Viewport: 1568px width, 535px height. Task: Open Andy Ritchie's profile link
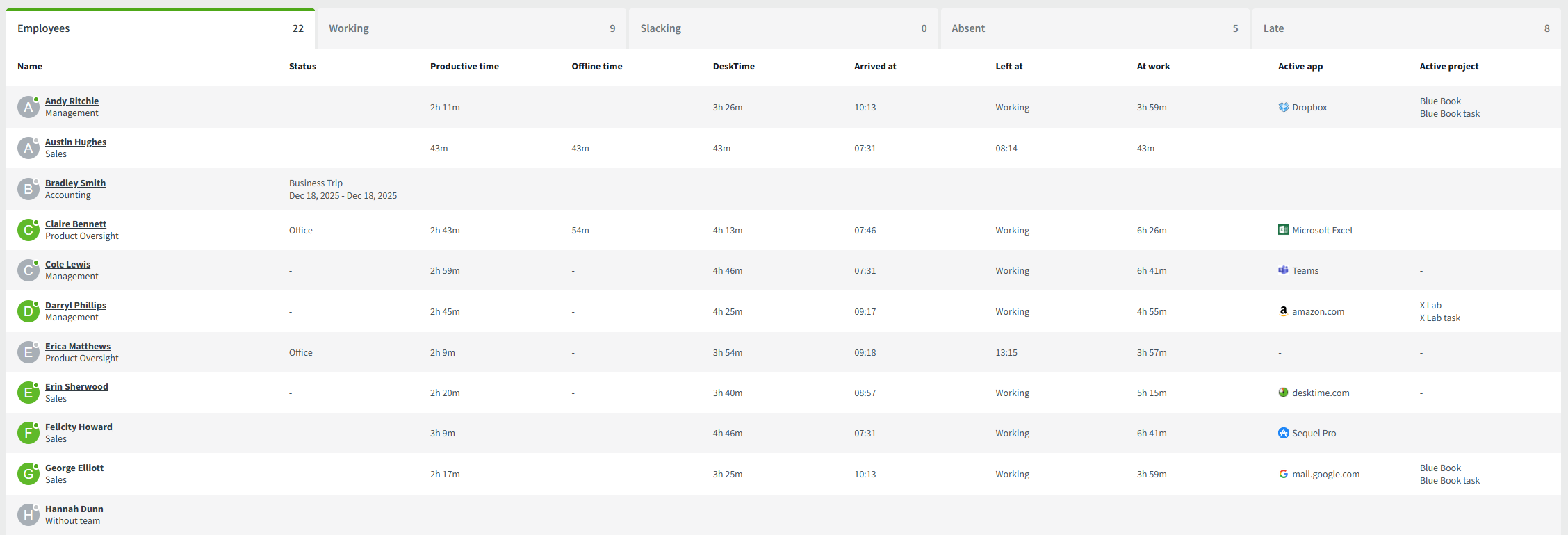point(72,101)
